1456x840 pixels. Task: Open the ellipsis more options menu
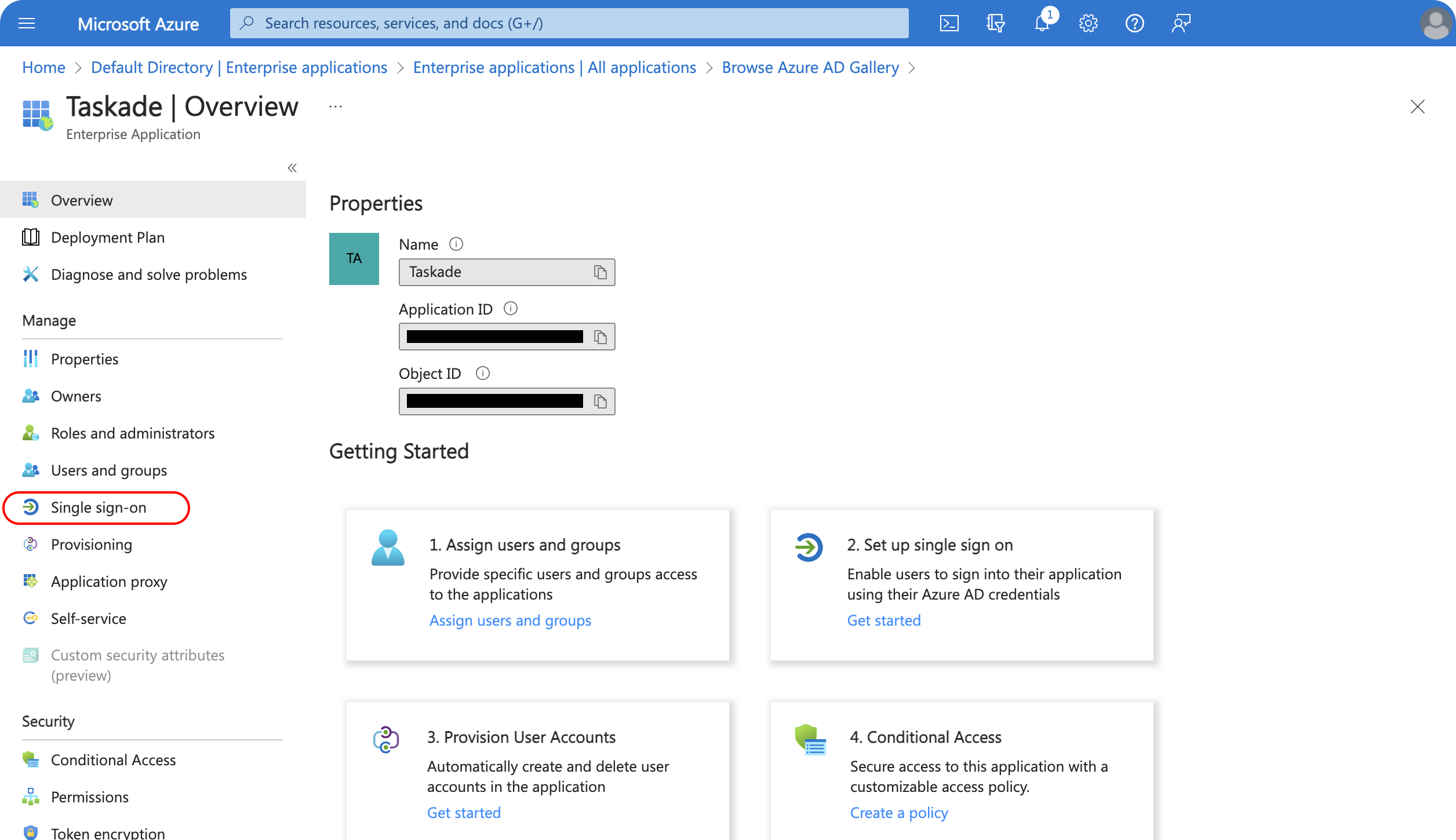(x=336, y=107)
